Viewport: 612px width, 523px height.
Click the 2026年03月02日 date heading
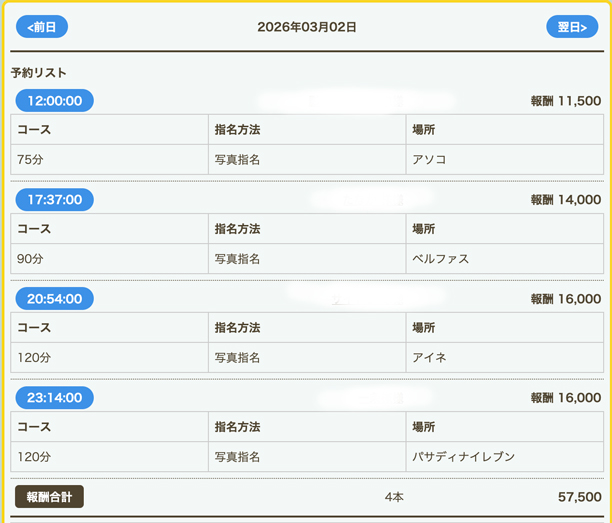click(306, 27)
